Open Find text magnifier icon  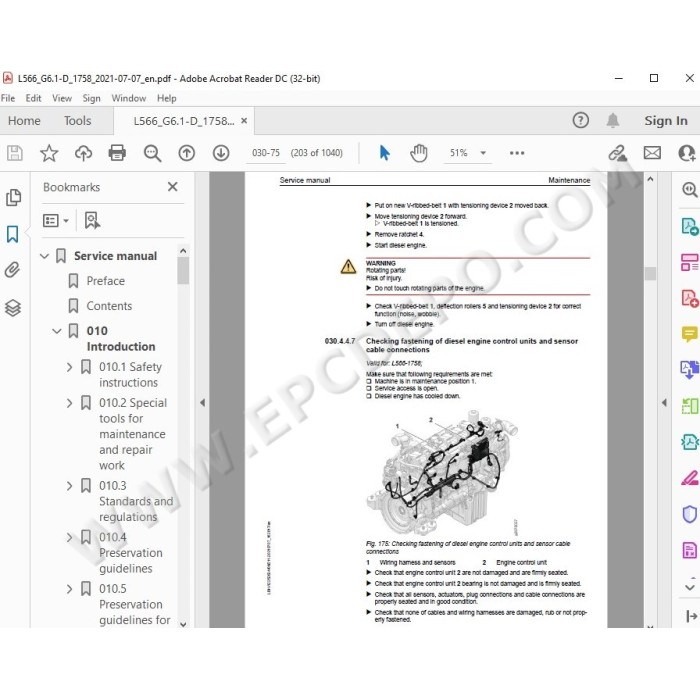pyautogui.click(x=152, y=153)
